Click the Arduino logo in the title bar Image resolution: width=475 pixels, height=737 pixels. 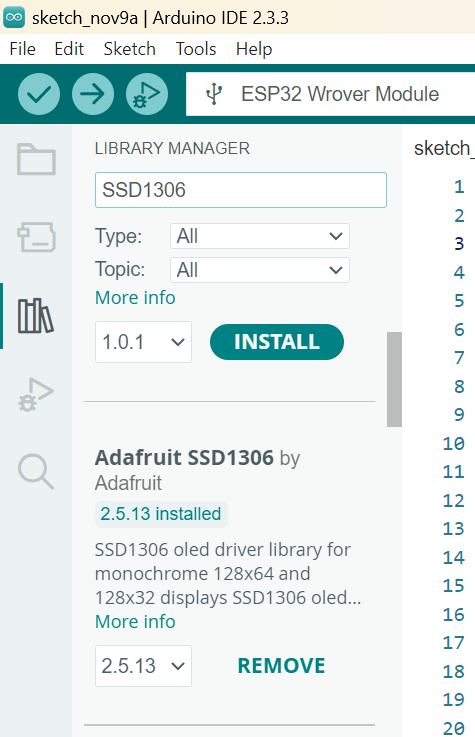(14, 17)
